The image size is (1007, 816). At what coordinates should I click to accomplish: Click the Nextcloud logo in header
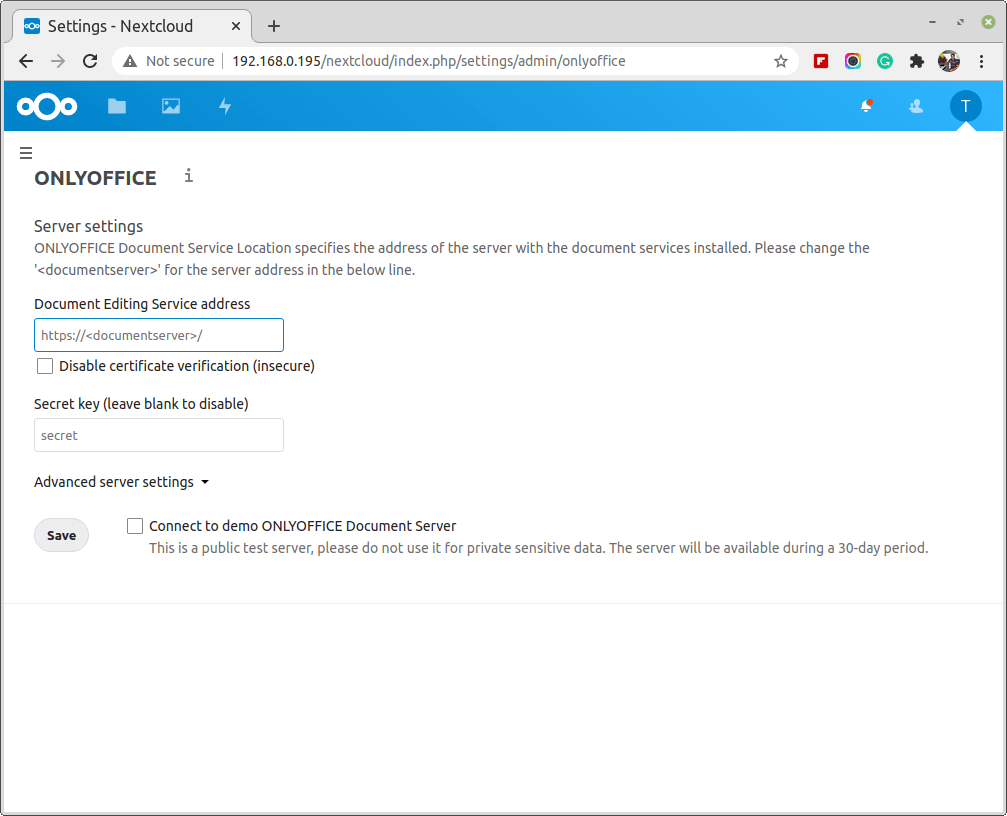point(47,106)
